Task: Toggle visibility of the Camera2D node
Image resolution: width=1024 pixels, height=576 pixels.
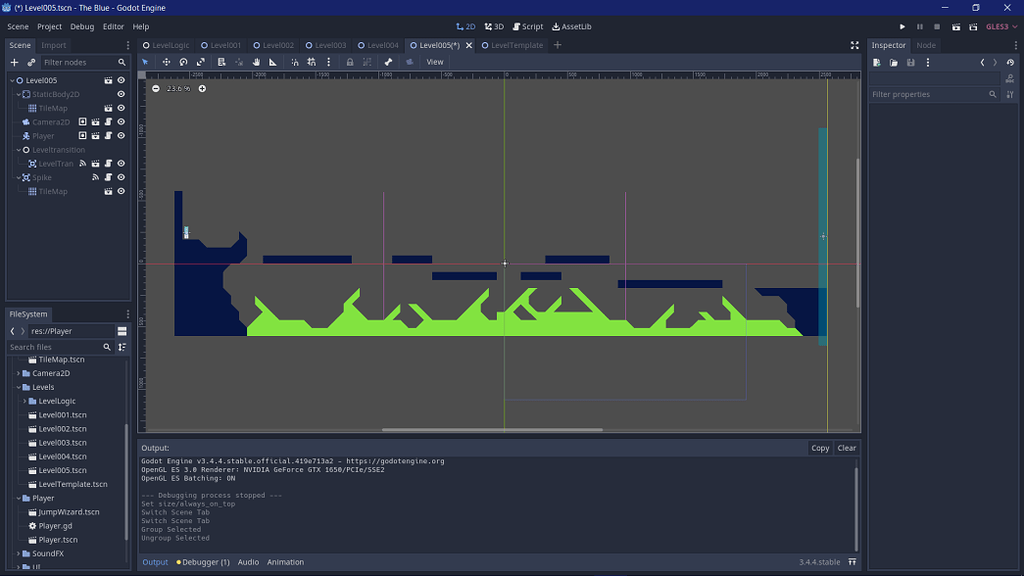Action: click(x=121, y=122)
